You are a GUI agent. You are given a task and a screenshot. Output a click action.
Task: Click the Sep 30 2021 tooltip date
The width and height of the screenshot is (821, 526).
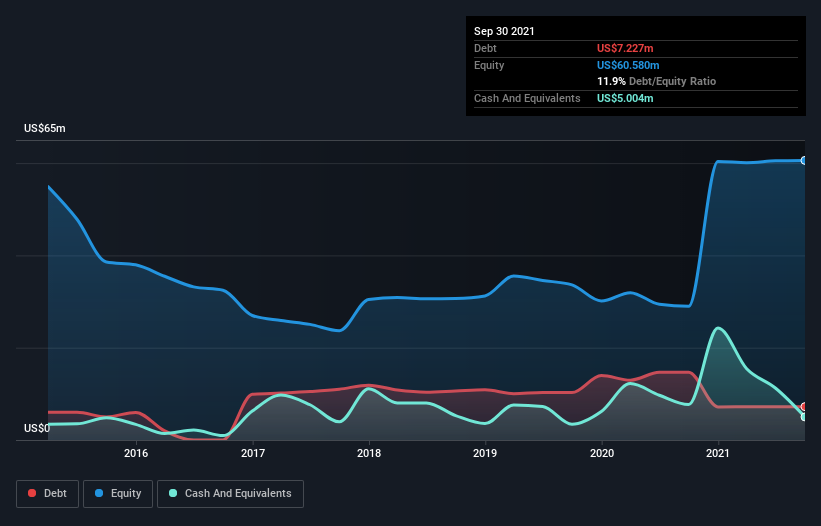(x=504, y=31)
